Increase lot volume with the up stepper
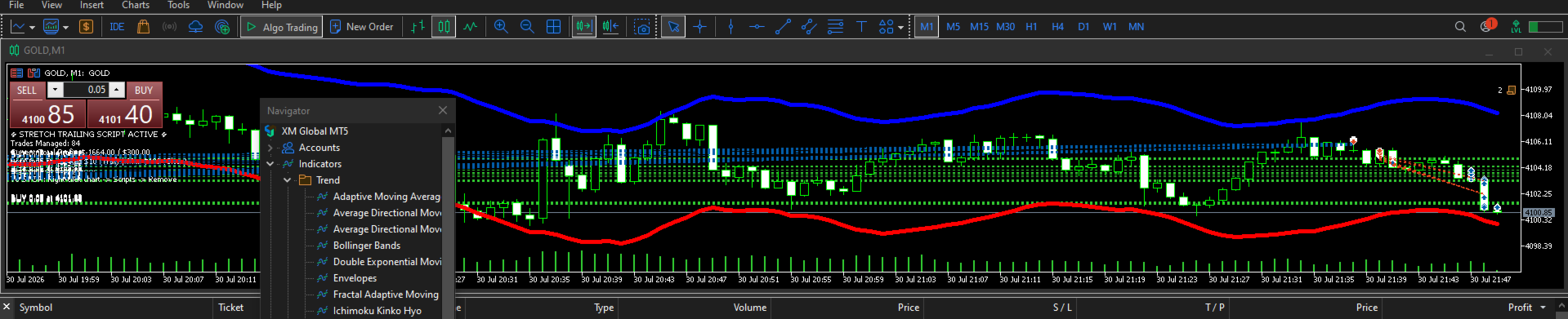 (117, 90)
